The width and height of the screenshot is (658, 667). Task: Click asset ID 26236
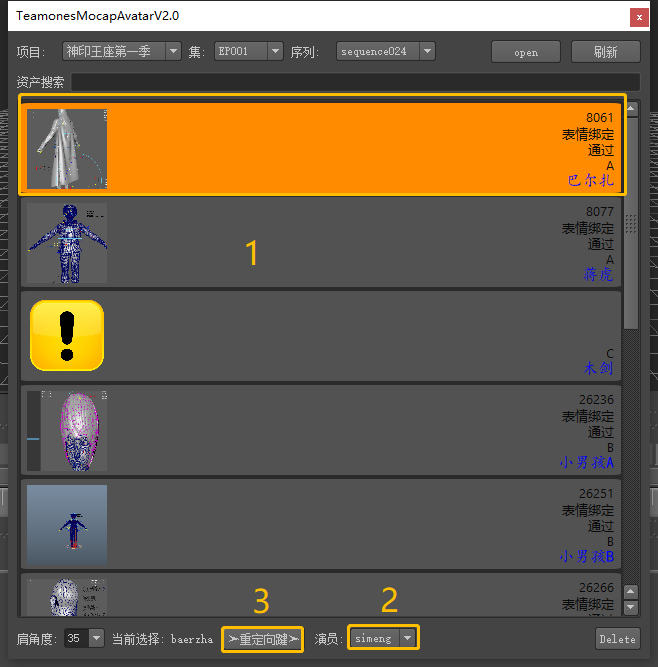pos(596,400)
